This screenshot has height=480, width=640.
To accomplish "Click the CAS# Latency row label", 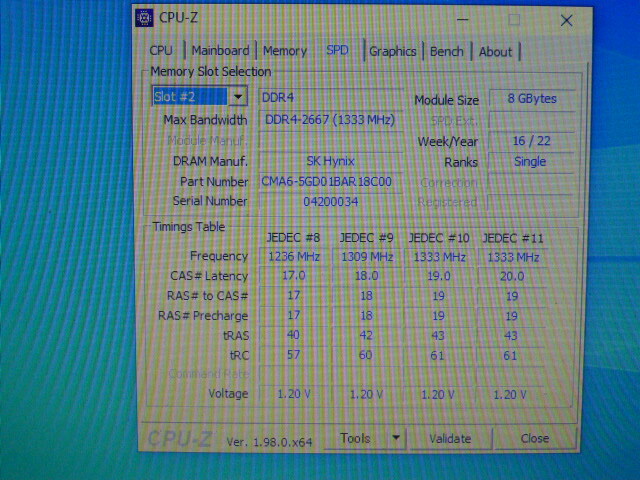I will pos(209,276).
